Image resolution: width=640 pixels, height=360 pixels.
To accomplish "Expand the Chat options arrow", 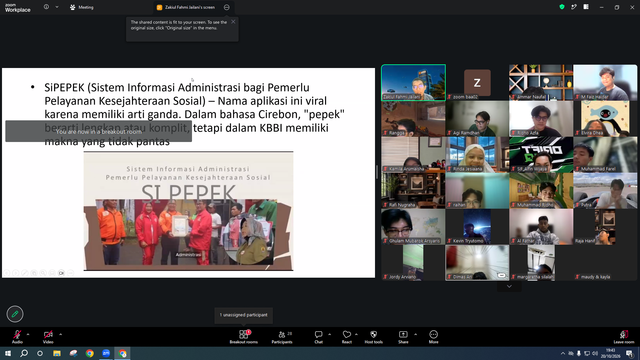I will click(329, 334).
